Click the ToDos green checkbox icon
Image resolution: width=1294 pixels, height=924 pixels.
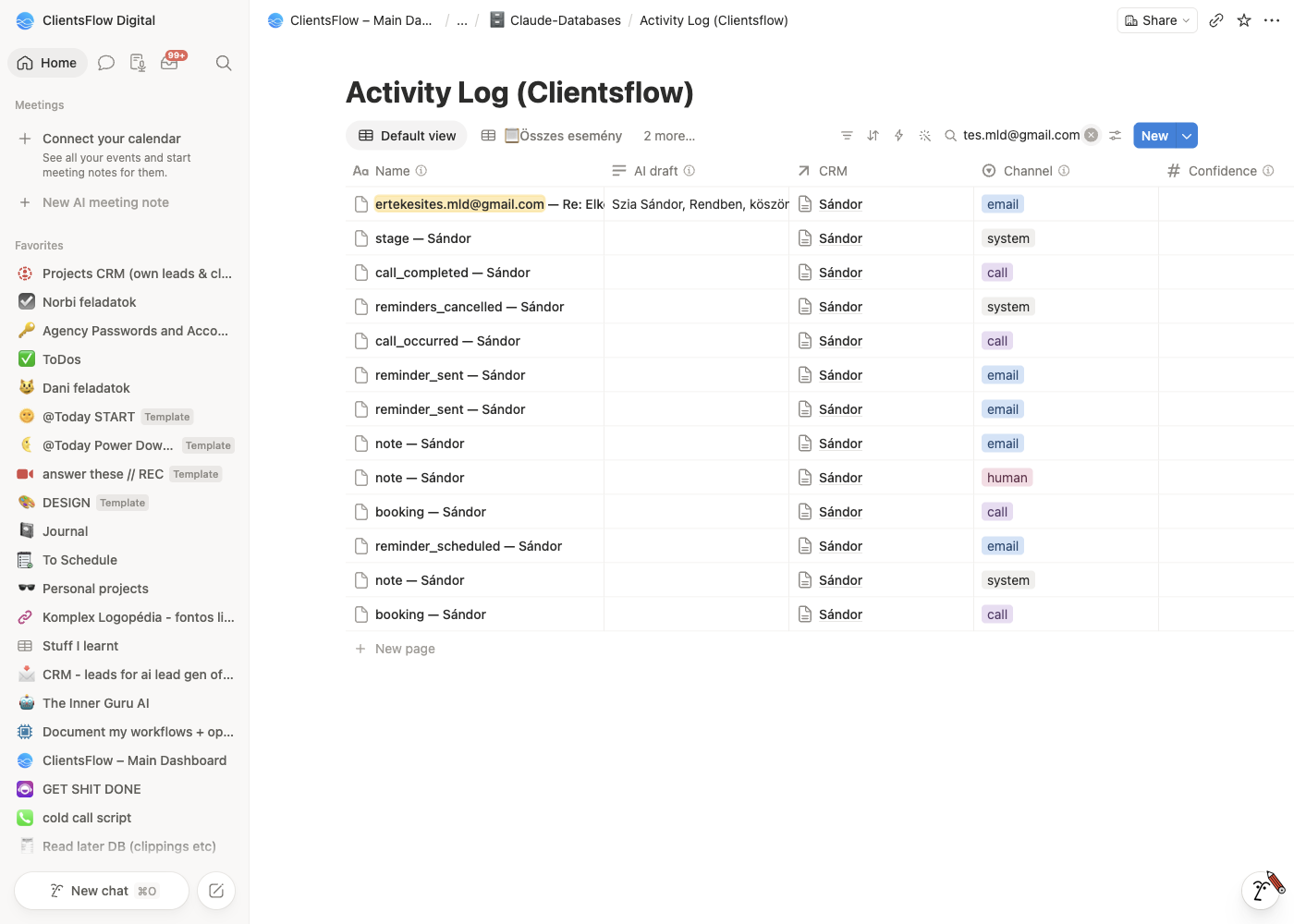coord(27,359)
